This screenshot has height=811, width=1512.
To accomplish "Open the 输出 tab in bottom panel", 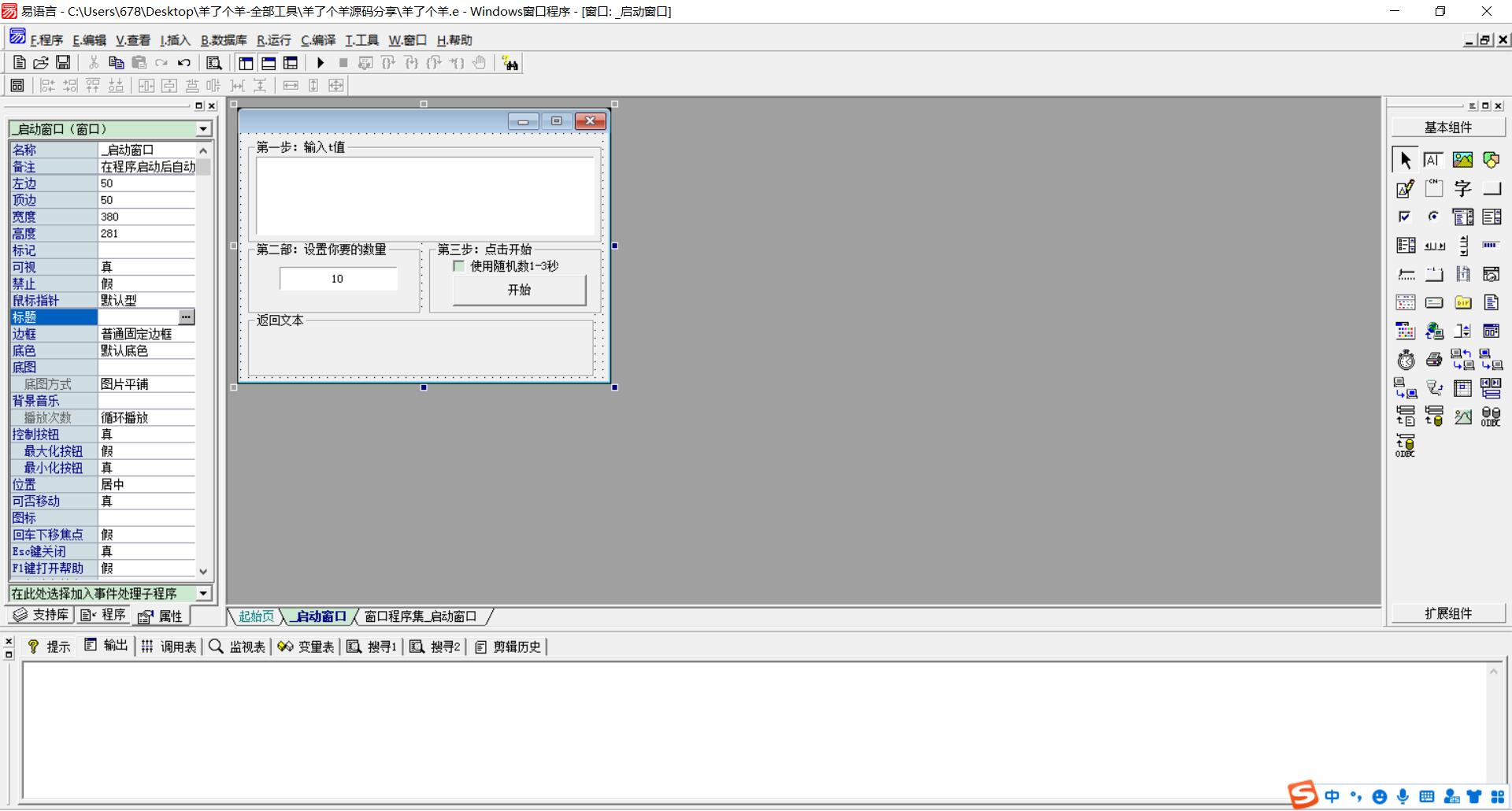I will pyautogui.click(x=106, y=646).
